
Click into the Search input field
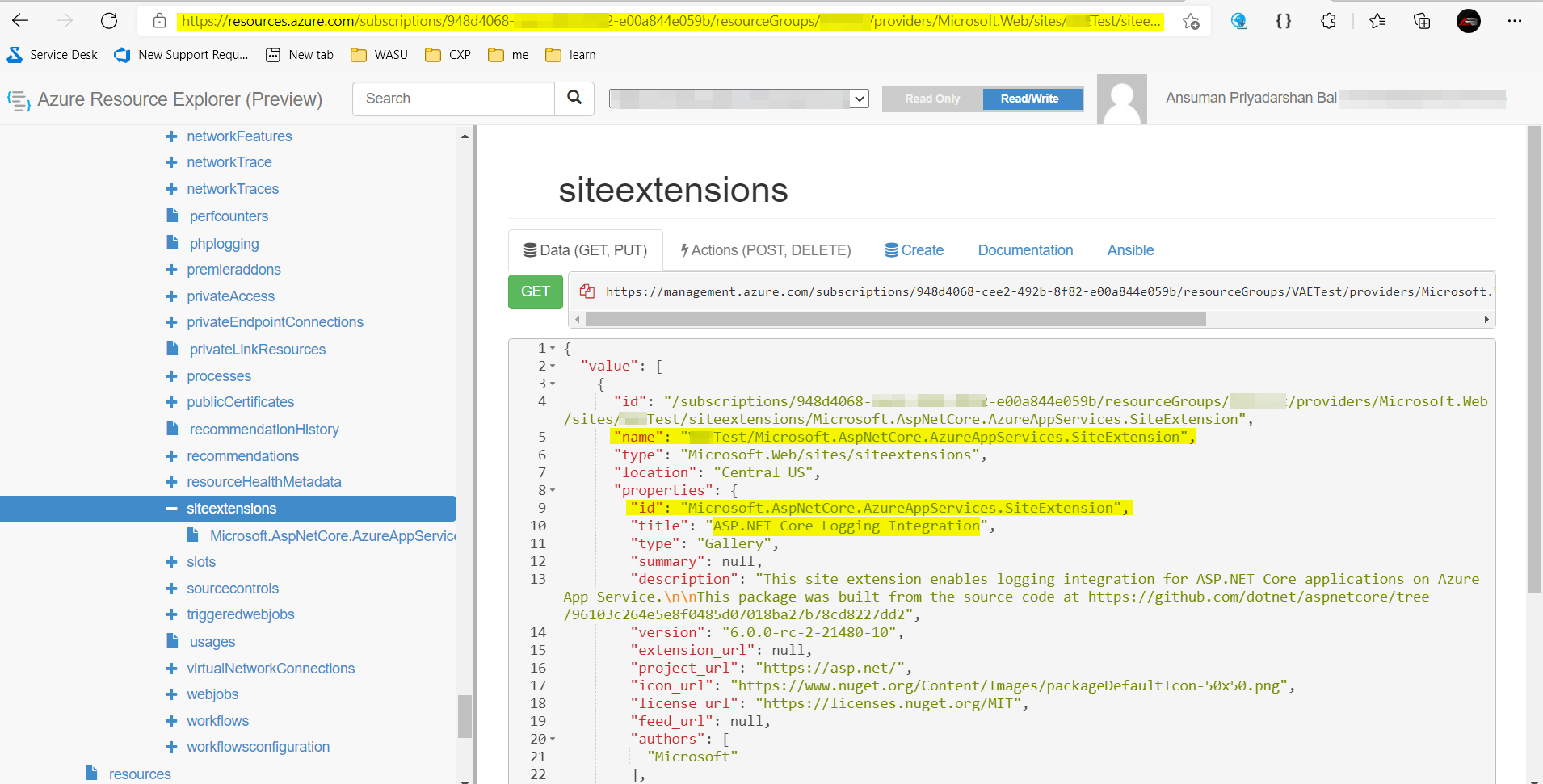point(454,99)
